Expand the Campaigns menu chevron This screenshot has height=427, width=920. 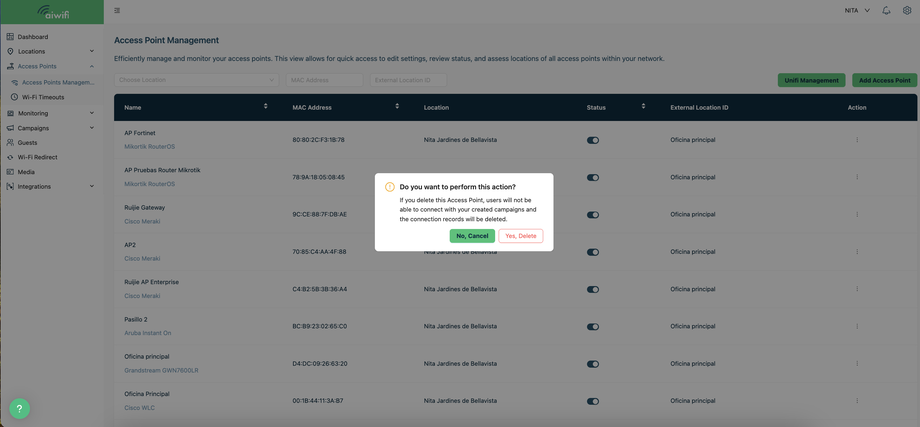[x=92, y=128]
